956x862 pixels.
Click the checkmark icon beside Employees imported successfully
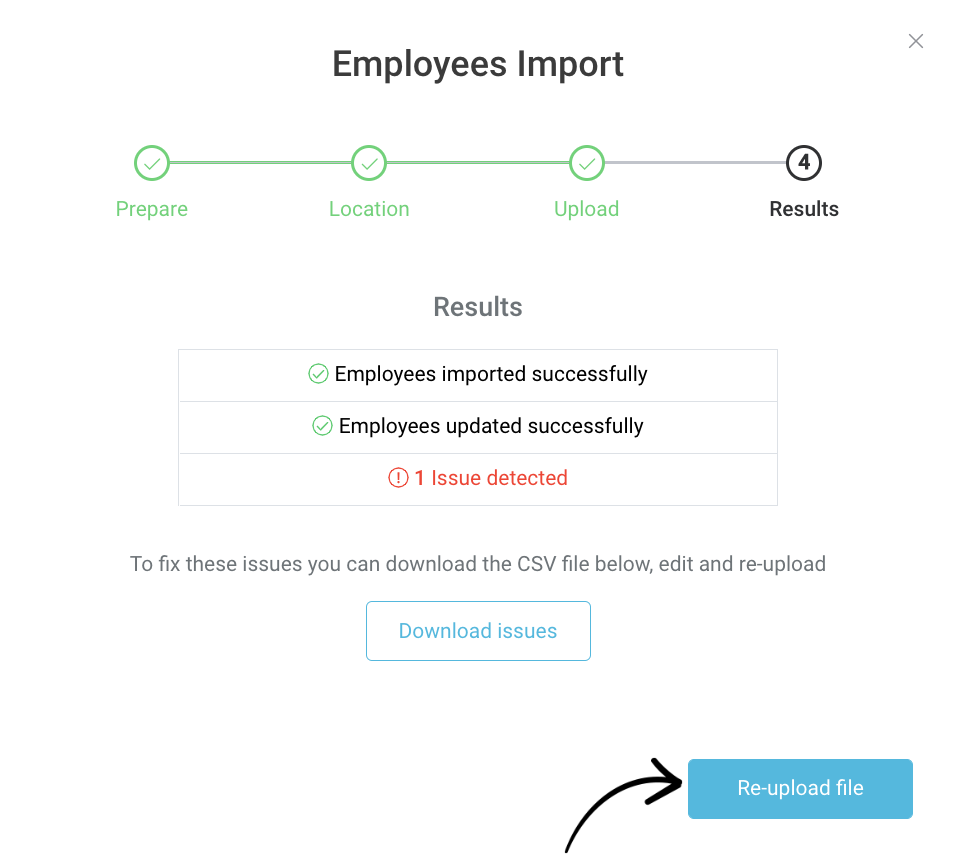318,374
